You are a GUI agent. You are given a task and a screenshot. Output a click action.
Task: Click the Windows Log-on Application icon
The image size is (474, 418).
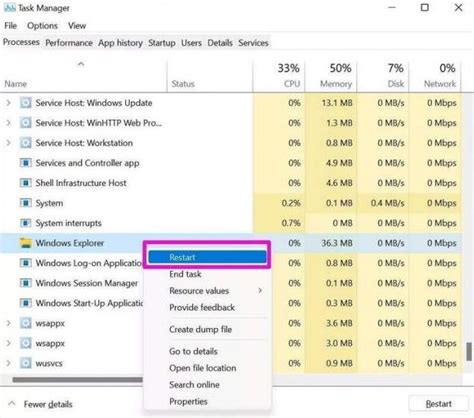click(x=26, y=263)
